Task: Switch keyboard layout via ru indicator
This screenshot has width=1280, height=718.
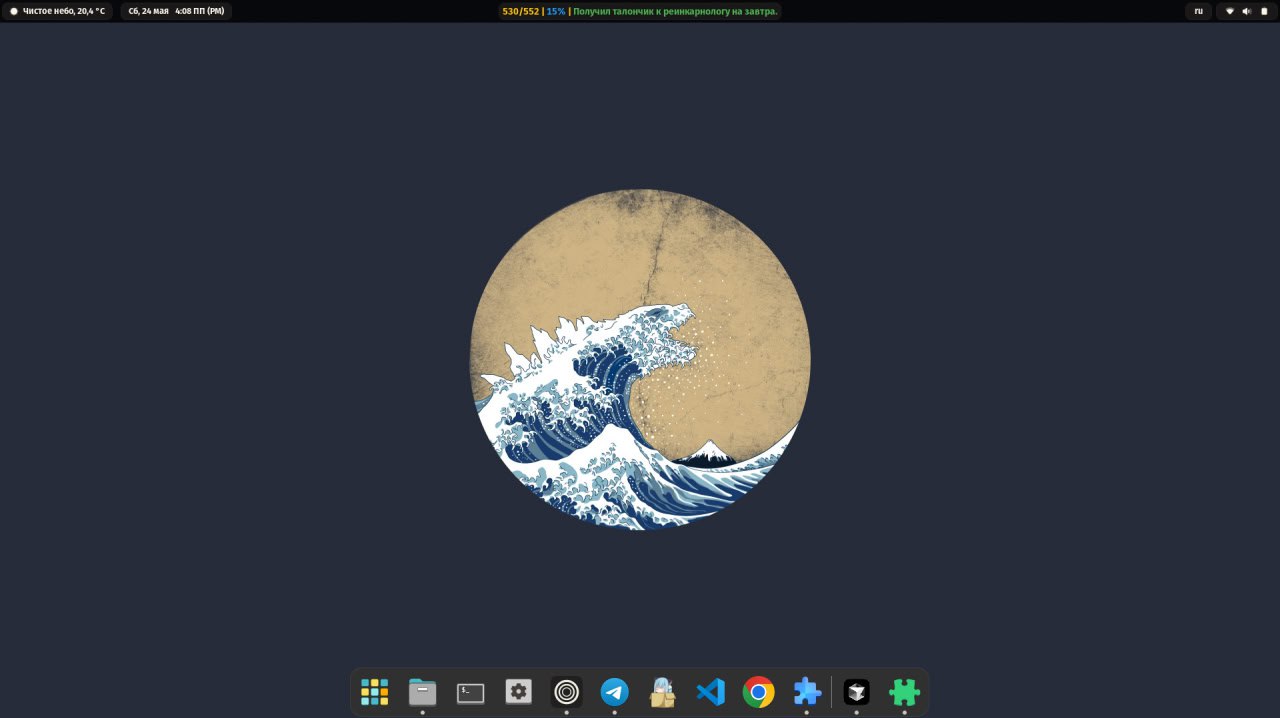Action: (x=1198, y=11)
